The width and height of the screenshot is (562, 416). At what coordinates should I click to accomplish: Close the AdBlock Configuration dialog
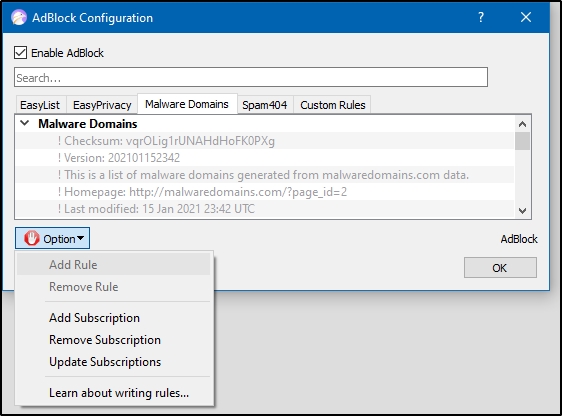pos(526,17)
